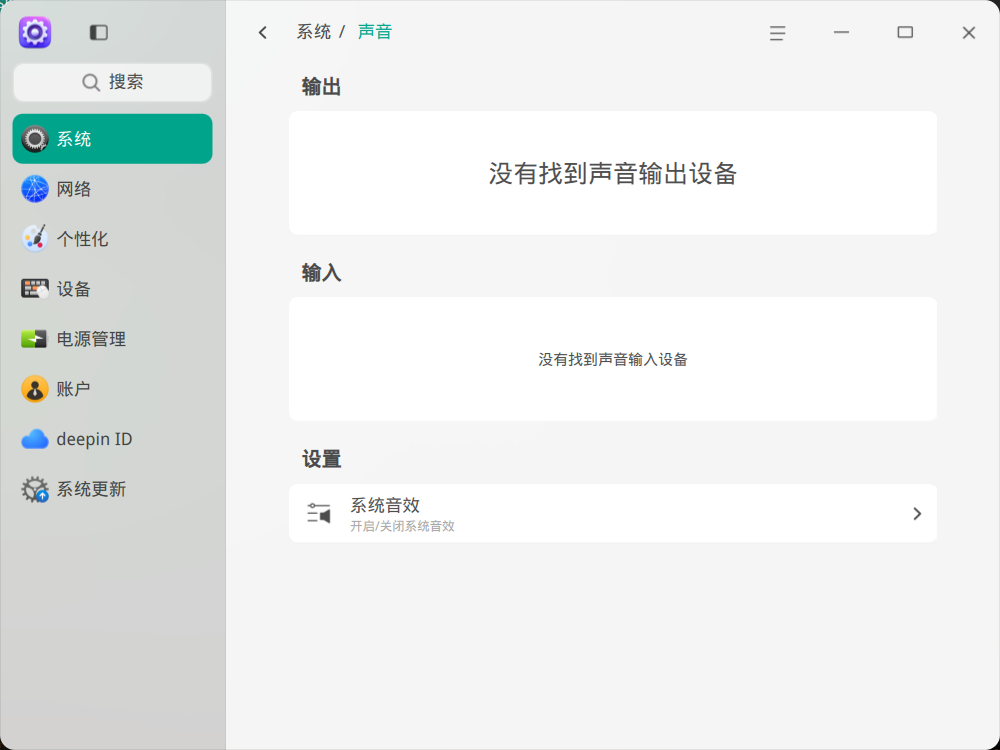Navigate to 电源管理 settings
This screenshot has height=750, width=1000.
pos(112,339)
